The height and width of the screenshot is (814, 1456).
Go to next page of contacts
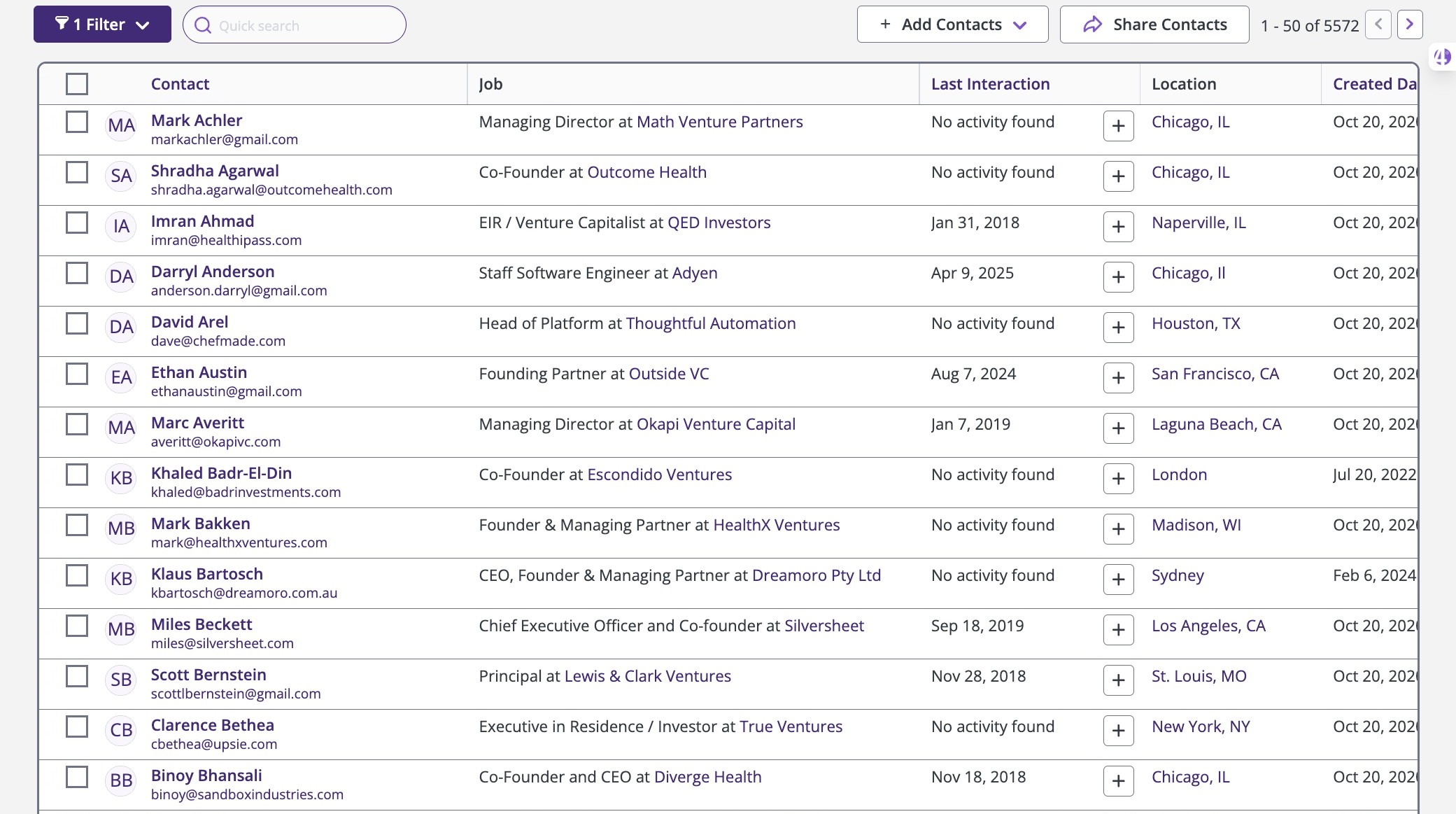[x=1409, y=25]
